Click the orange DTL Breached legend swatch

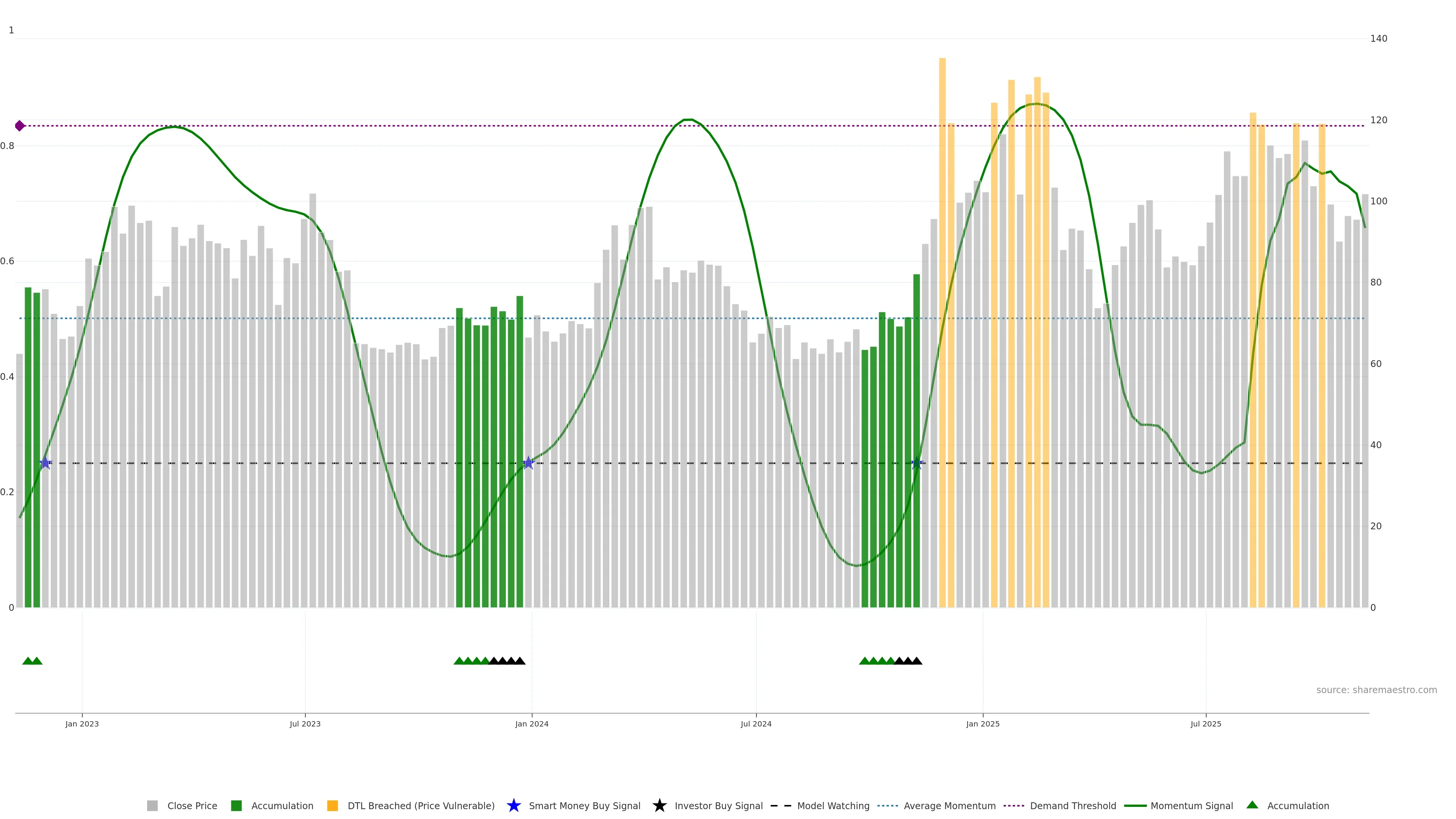pyautogui.click(x=333, y=806)
